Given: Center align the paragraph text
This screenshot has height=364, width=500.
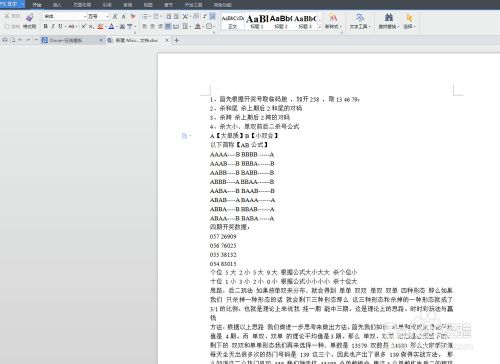Looking at the screenshot, I should [152, 26].
